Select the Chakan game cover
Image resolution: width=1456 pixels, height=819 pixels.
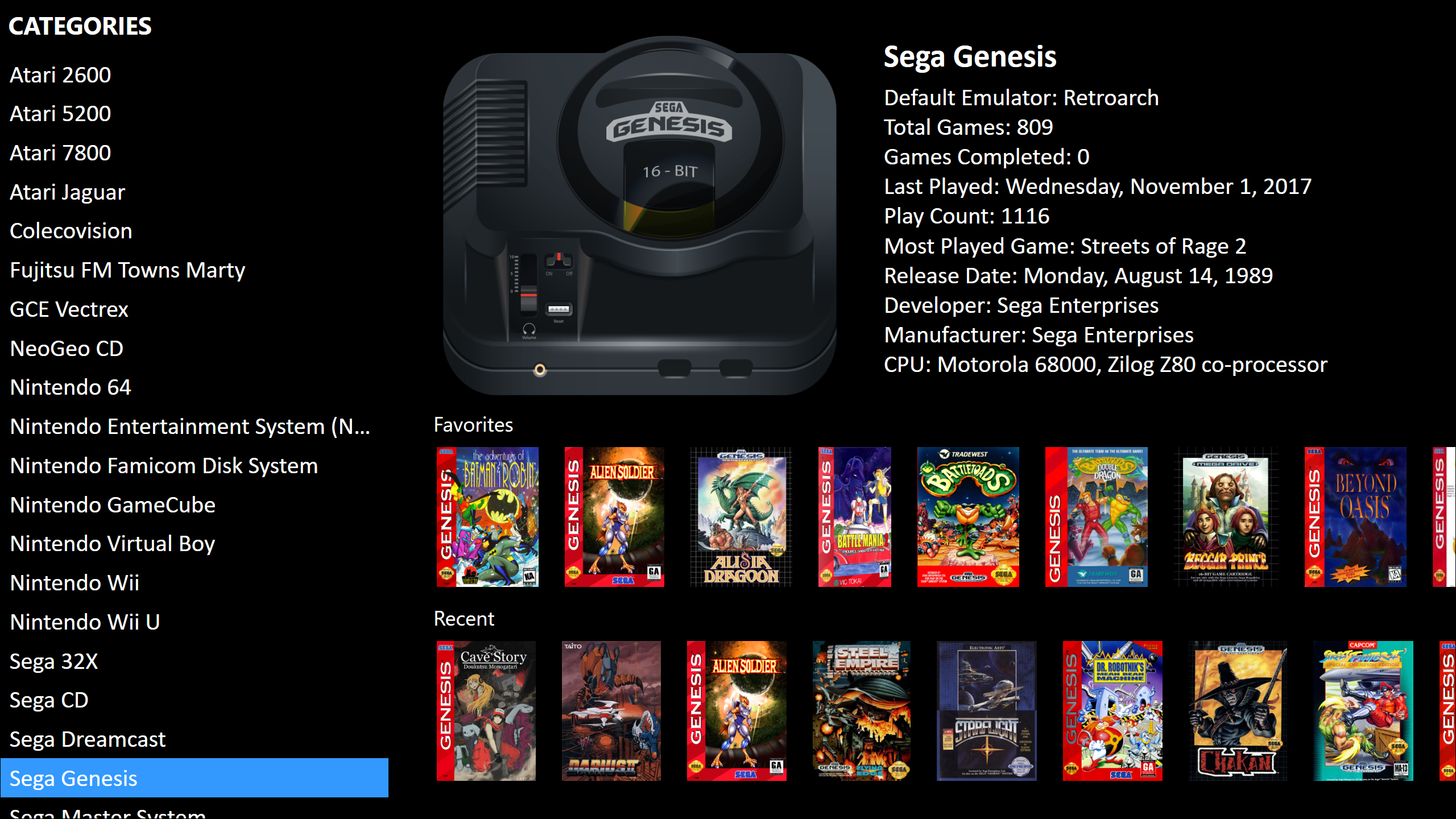[1238, 711]
